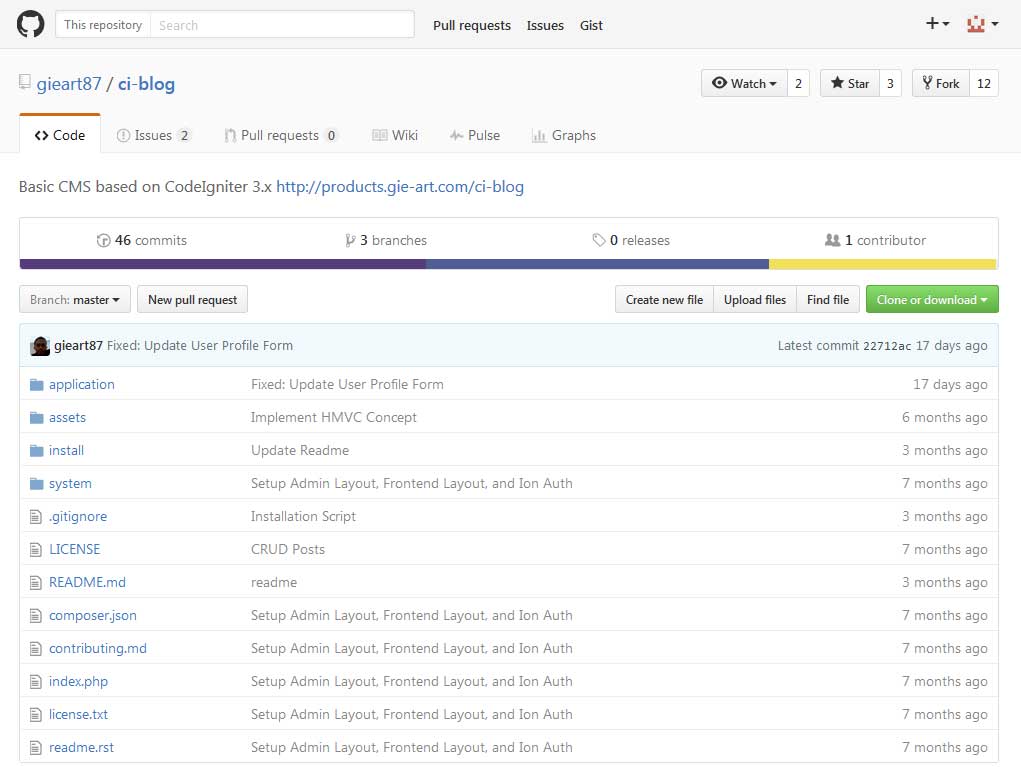Click the LICENSE file icon
Image resolution: width=1021 pixels, height=767 pixels.
point(36,550)
